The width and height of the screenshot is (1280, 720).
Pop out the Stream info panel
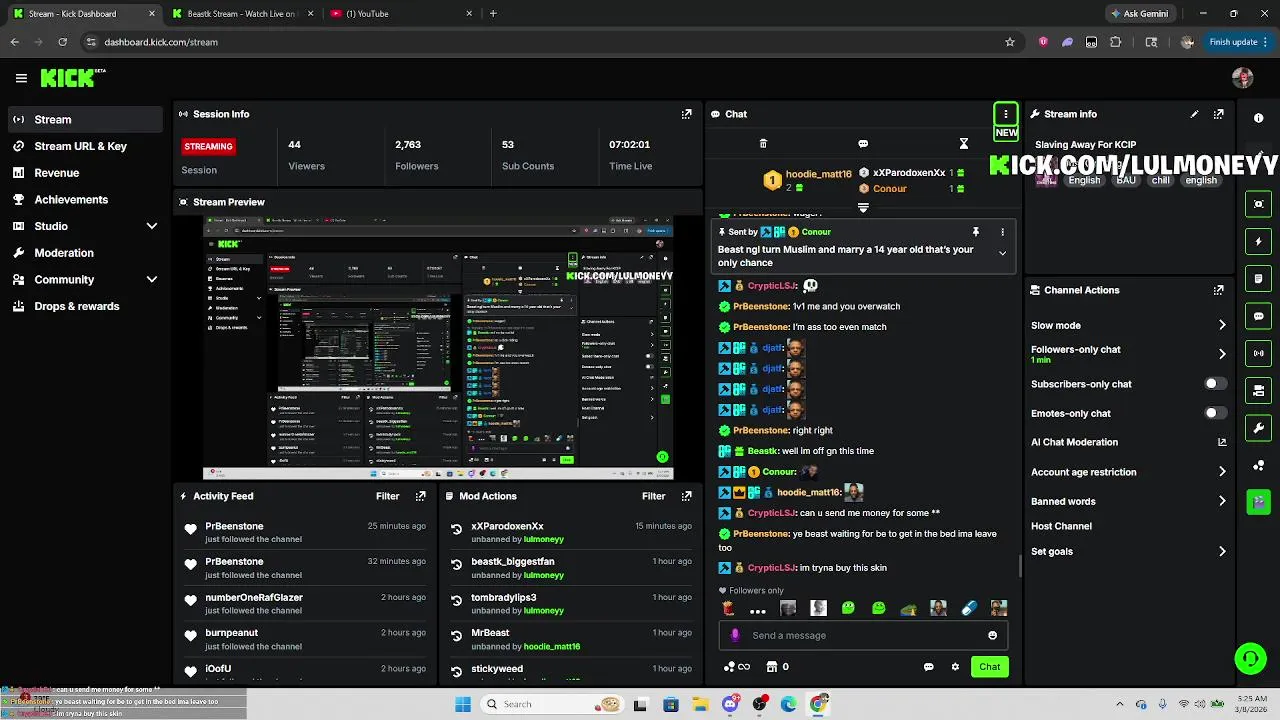[x=1218, y=114]
